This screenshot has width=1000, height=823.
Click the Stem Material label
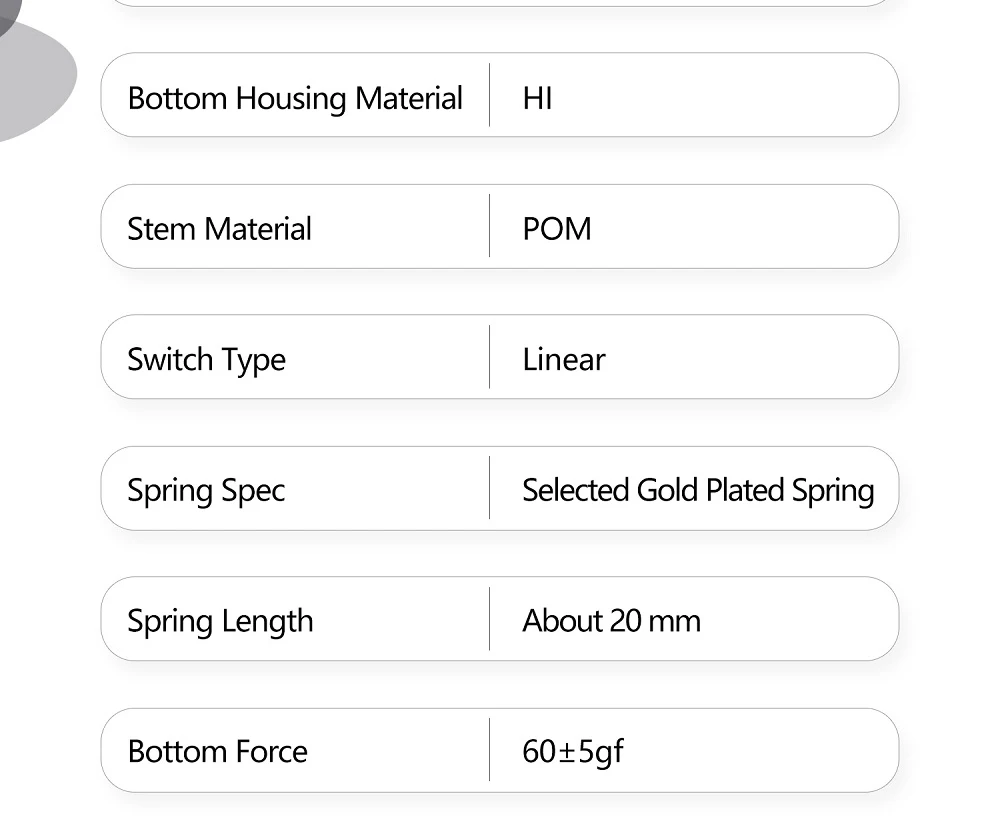219,229
